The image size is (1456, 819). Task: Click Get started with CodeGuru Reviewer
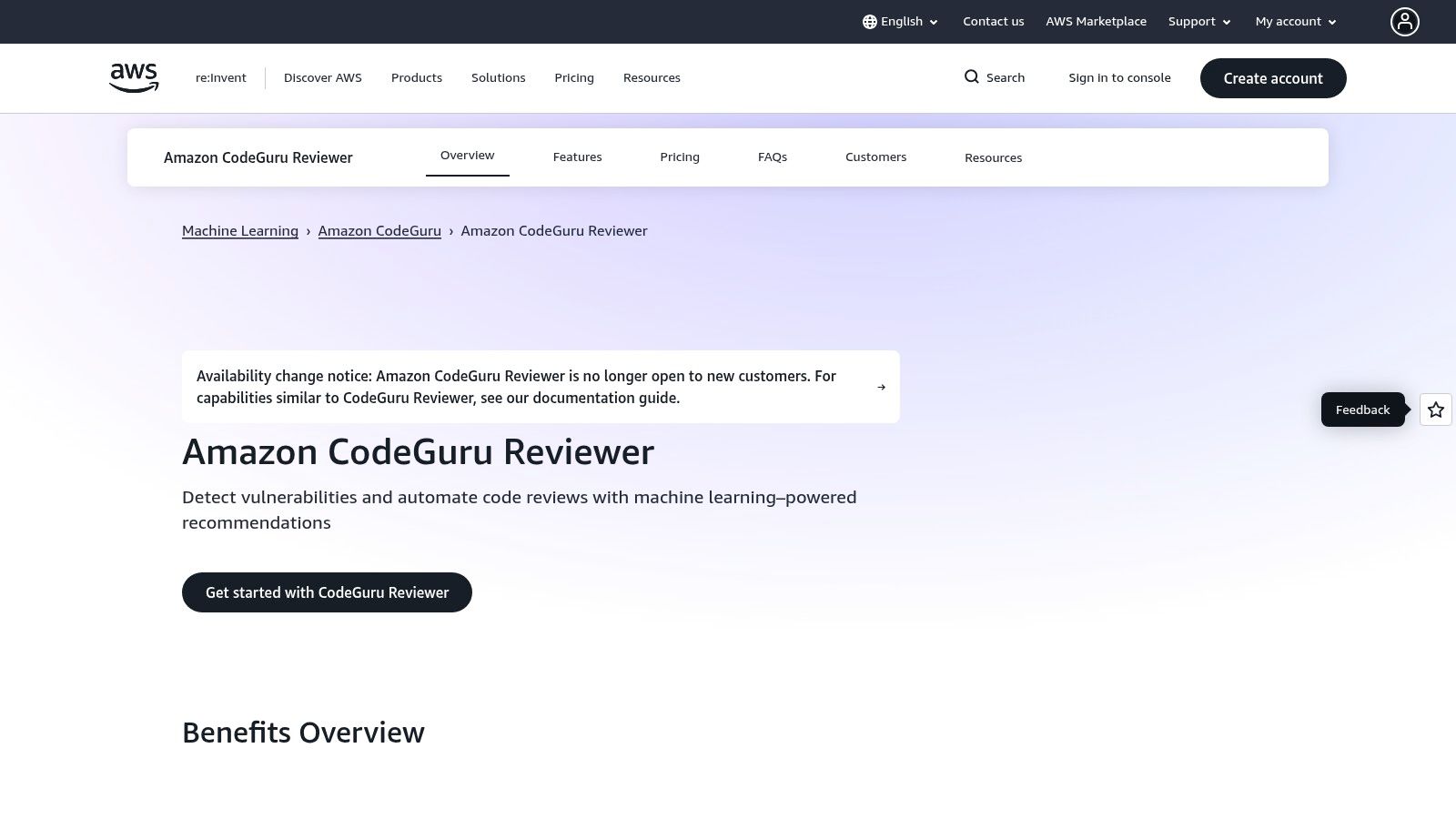(x=327, y=592)
